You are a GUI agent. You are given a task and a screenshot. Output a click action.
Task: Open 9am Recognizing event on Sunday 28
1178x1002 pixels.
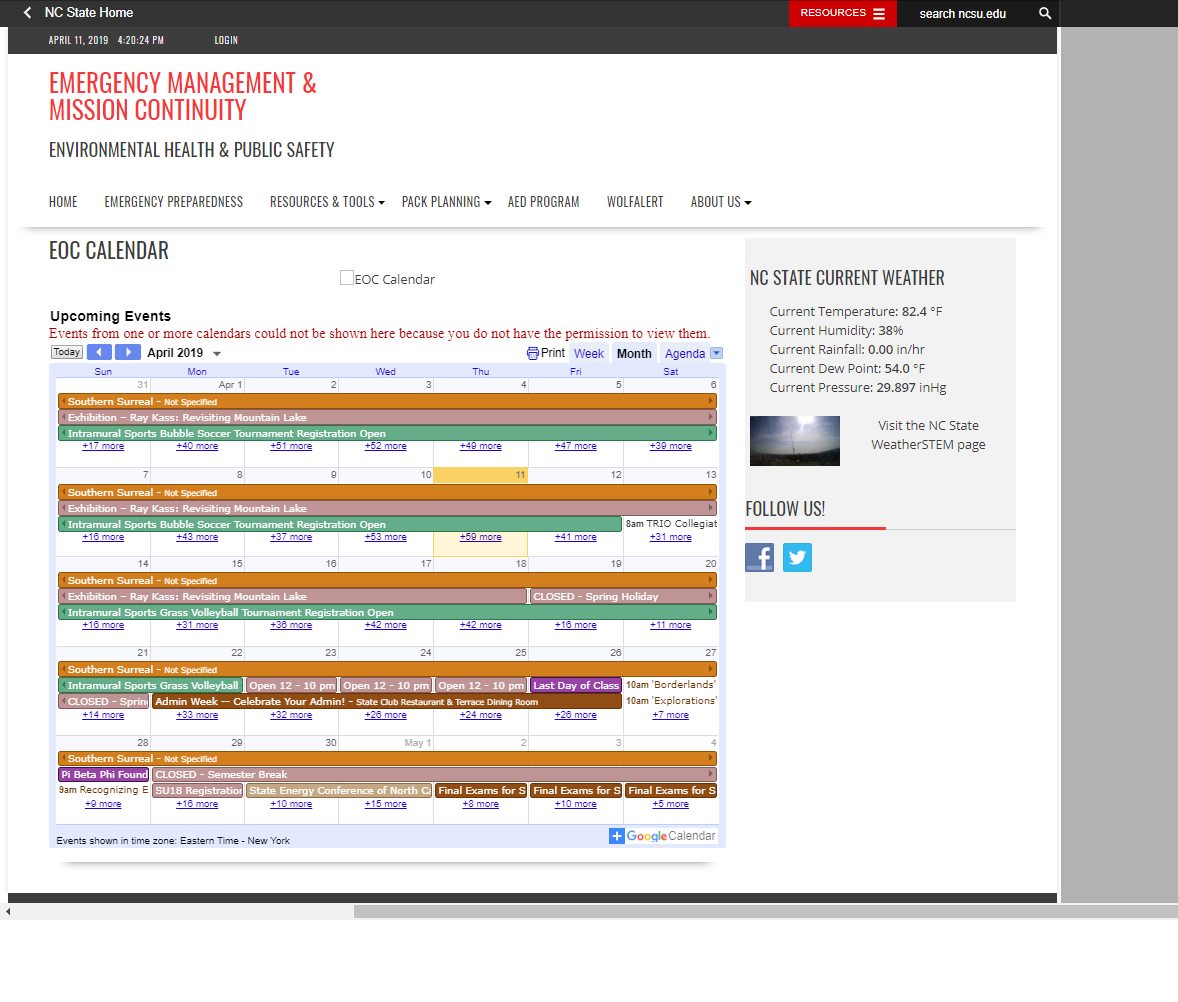coord(104,790)
